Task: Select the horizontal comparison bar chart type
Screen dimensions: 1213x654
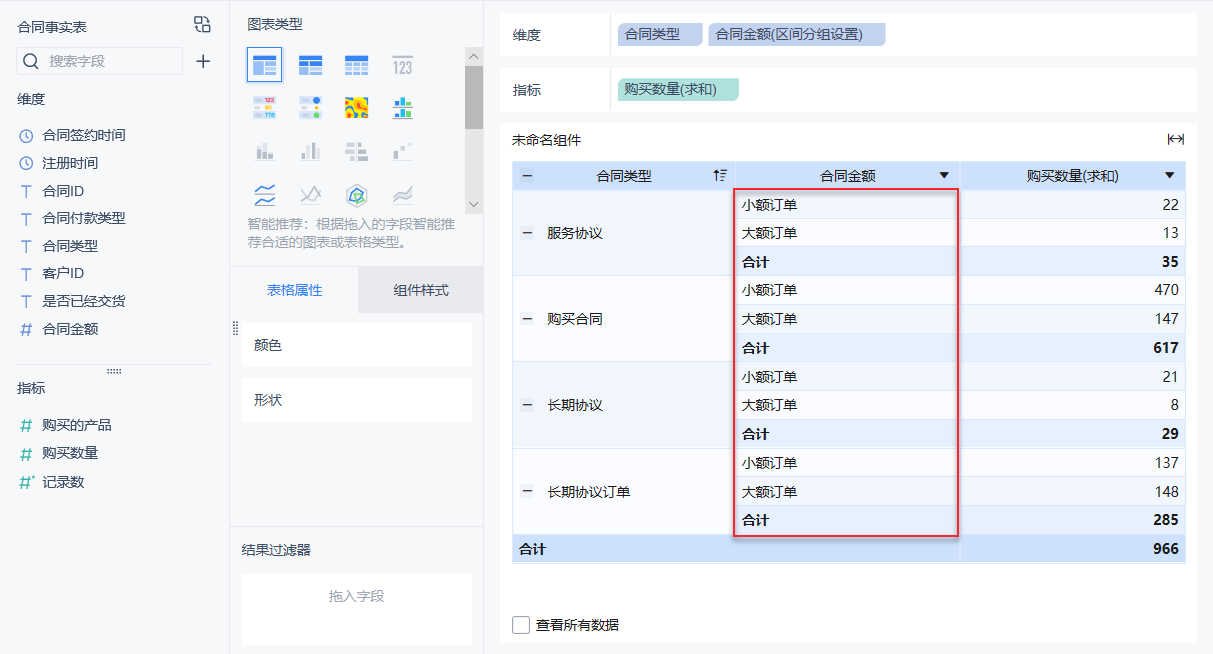Action: tap(357, 151)
